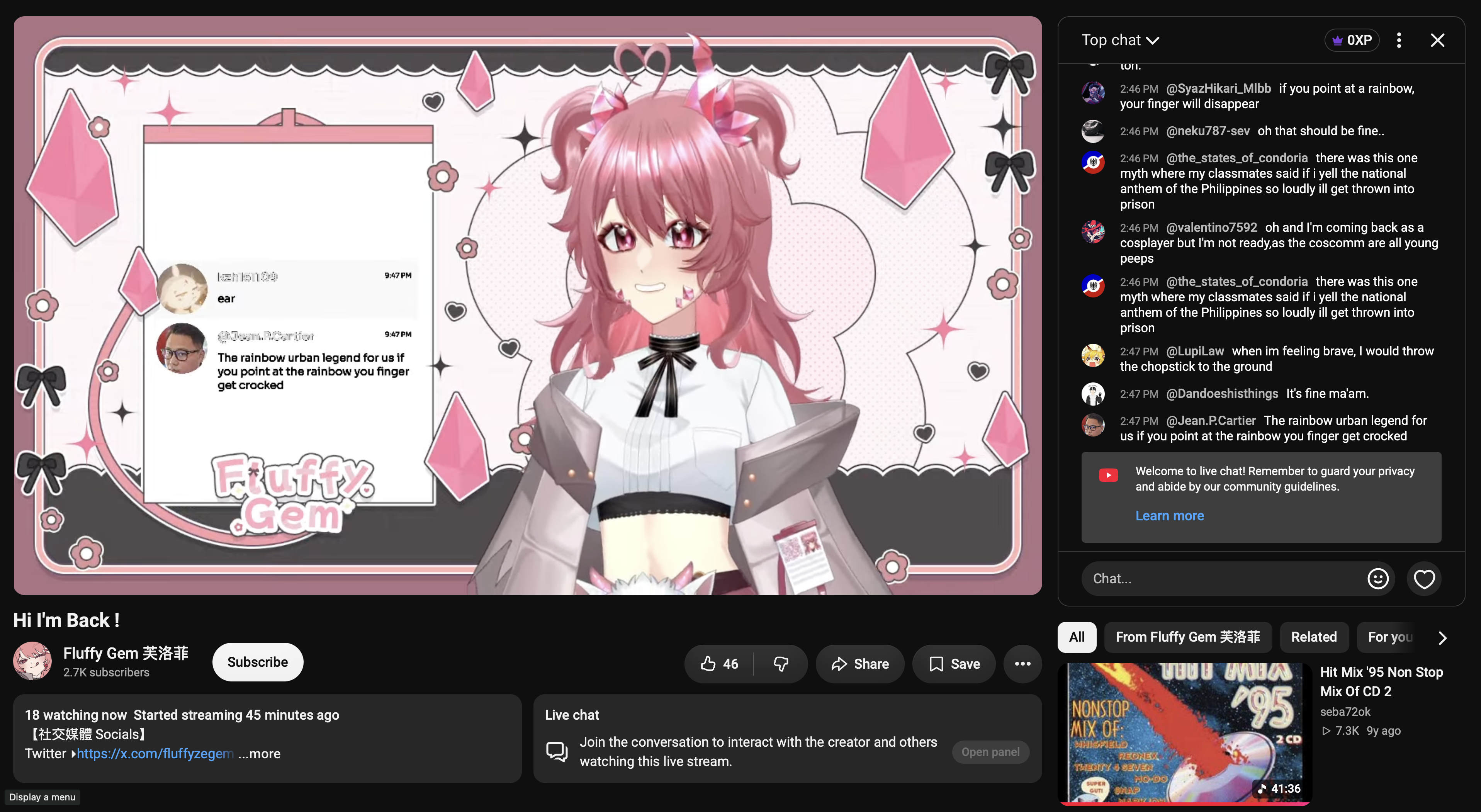Select the Related filter chip
The width and height of the screenshot is (1481, 812).
coord(1314,637)
